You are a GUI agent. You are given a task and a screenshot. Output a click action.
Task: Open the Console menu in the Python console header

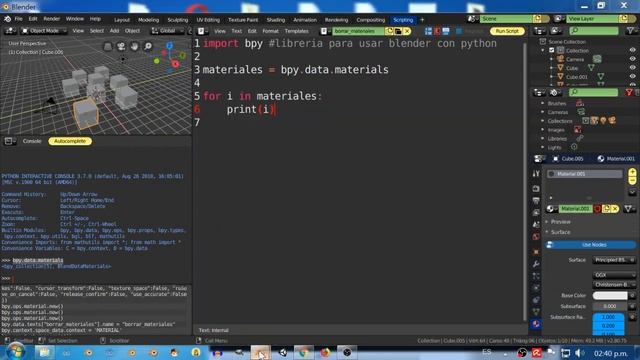32,141
